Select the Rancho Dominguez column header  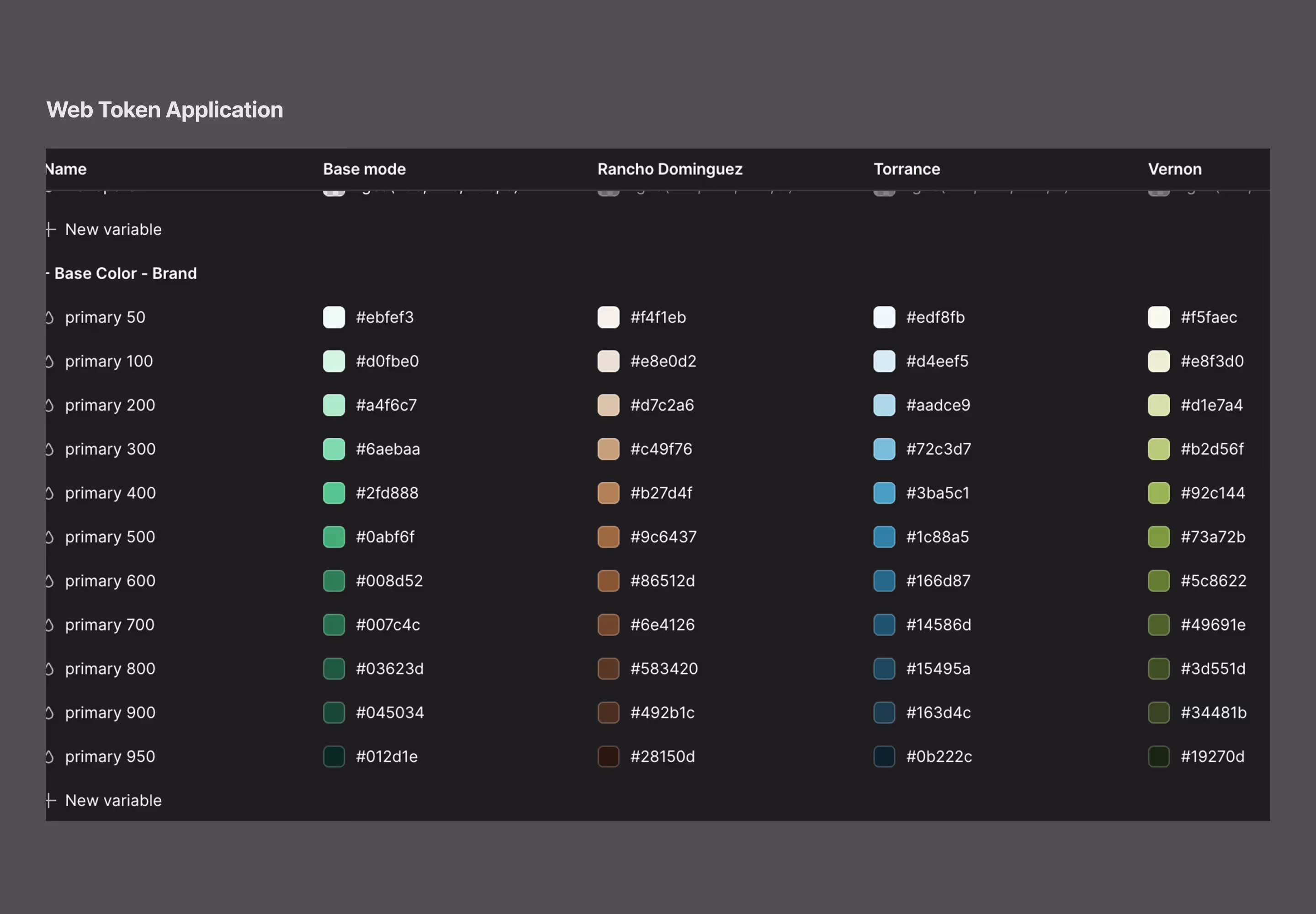click(x=670, y=169)
